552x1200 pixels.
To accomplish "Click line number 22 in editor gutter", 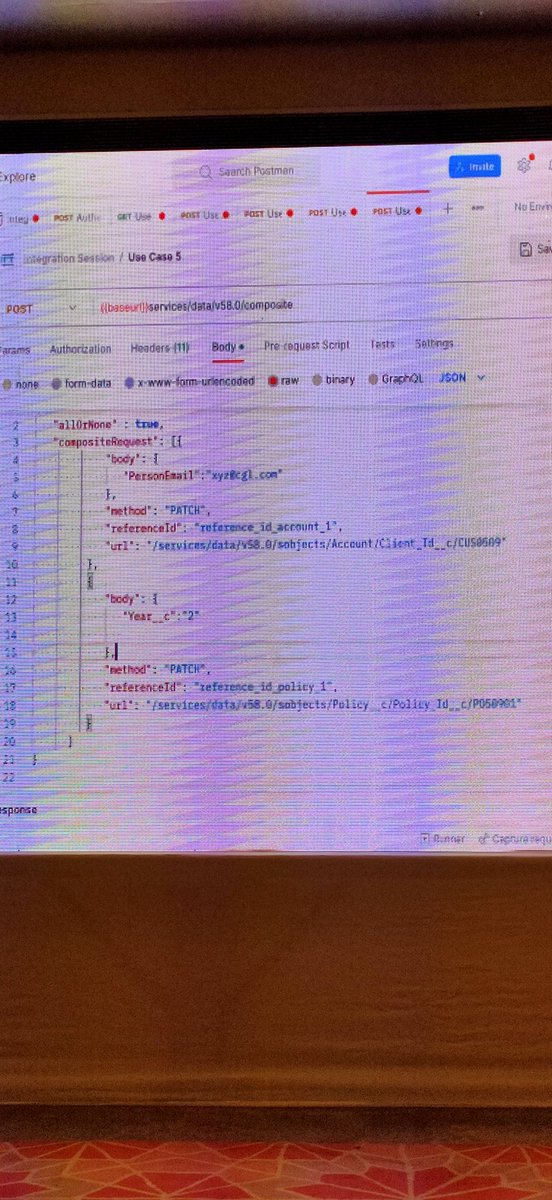I will point(9,777).
